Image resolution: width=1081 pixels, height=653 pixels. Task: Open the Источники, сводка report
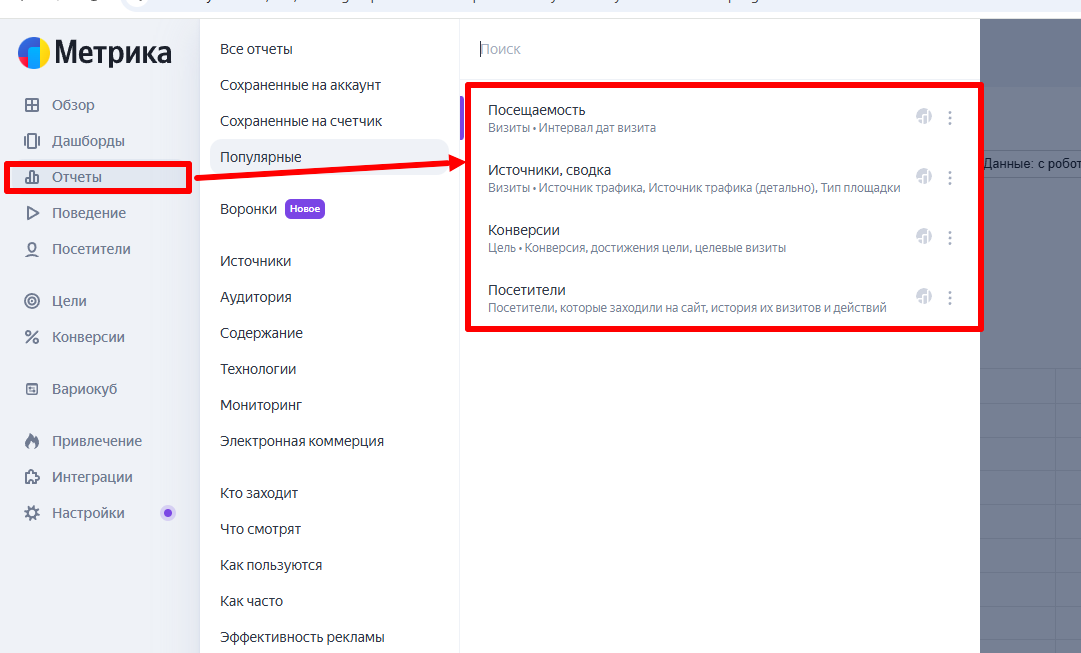[x=549, y=170]
